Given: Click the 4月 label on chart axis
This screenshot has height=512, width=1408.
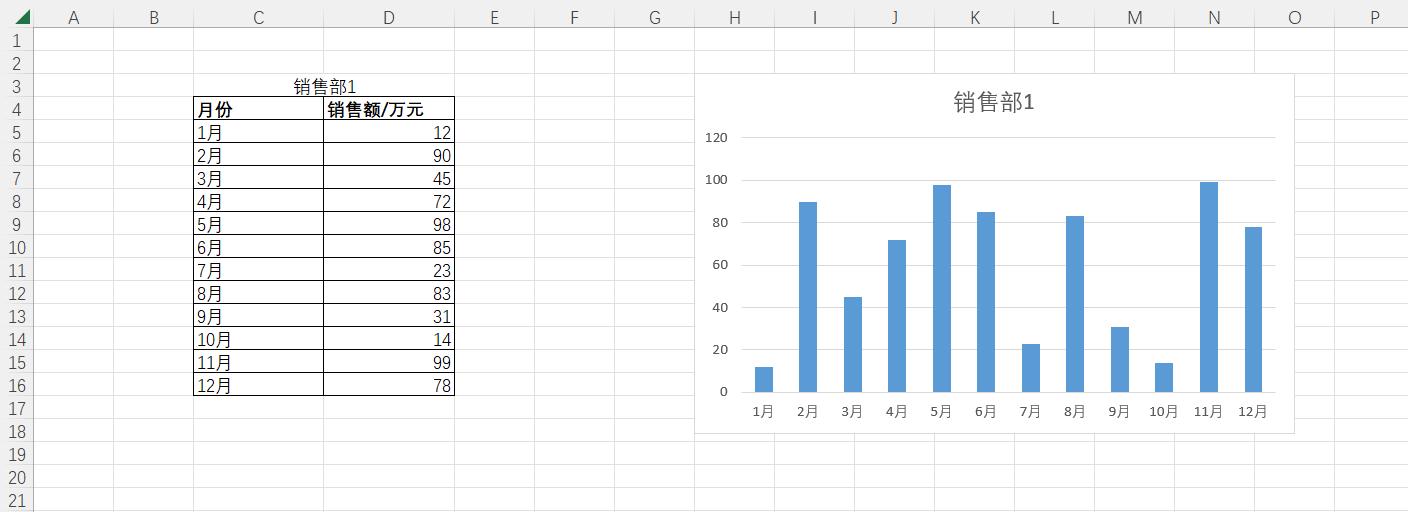Looking at the screenshot, I should pyautogui.click(x=897, y=411).
